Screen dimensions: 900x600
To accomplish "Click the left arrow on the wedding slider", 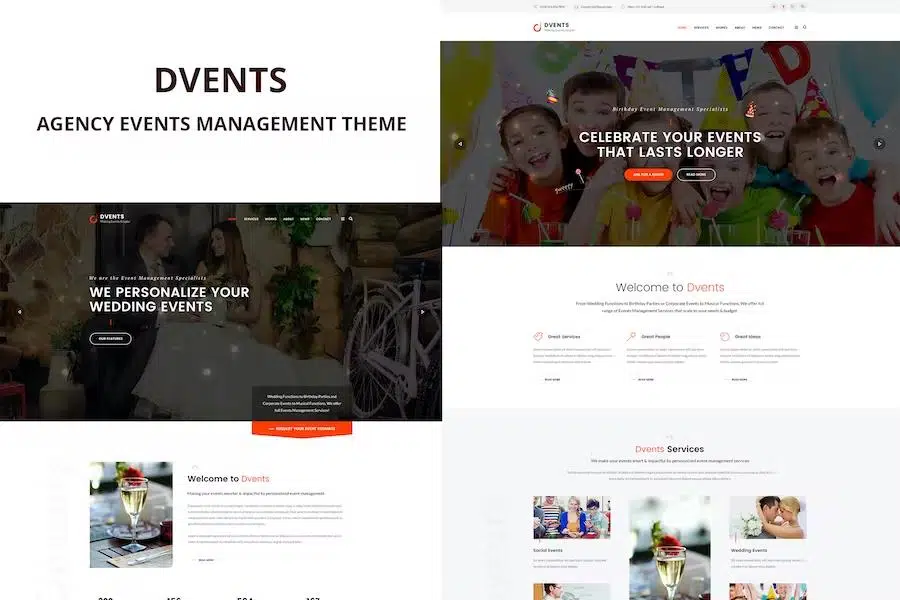I will click(x=19, y=311).
